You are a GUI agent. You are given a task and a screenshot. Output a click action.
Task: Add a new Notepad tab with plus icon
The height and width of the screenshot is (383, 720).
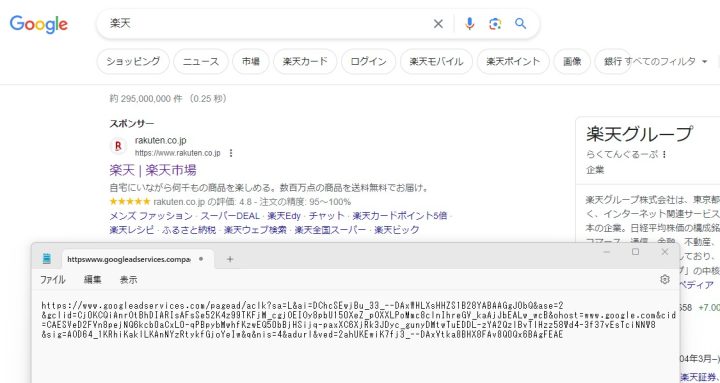[x=230, y=259]
